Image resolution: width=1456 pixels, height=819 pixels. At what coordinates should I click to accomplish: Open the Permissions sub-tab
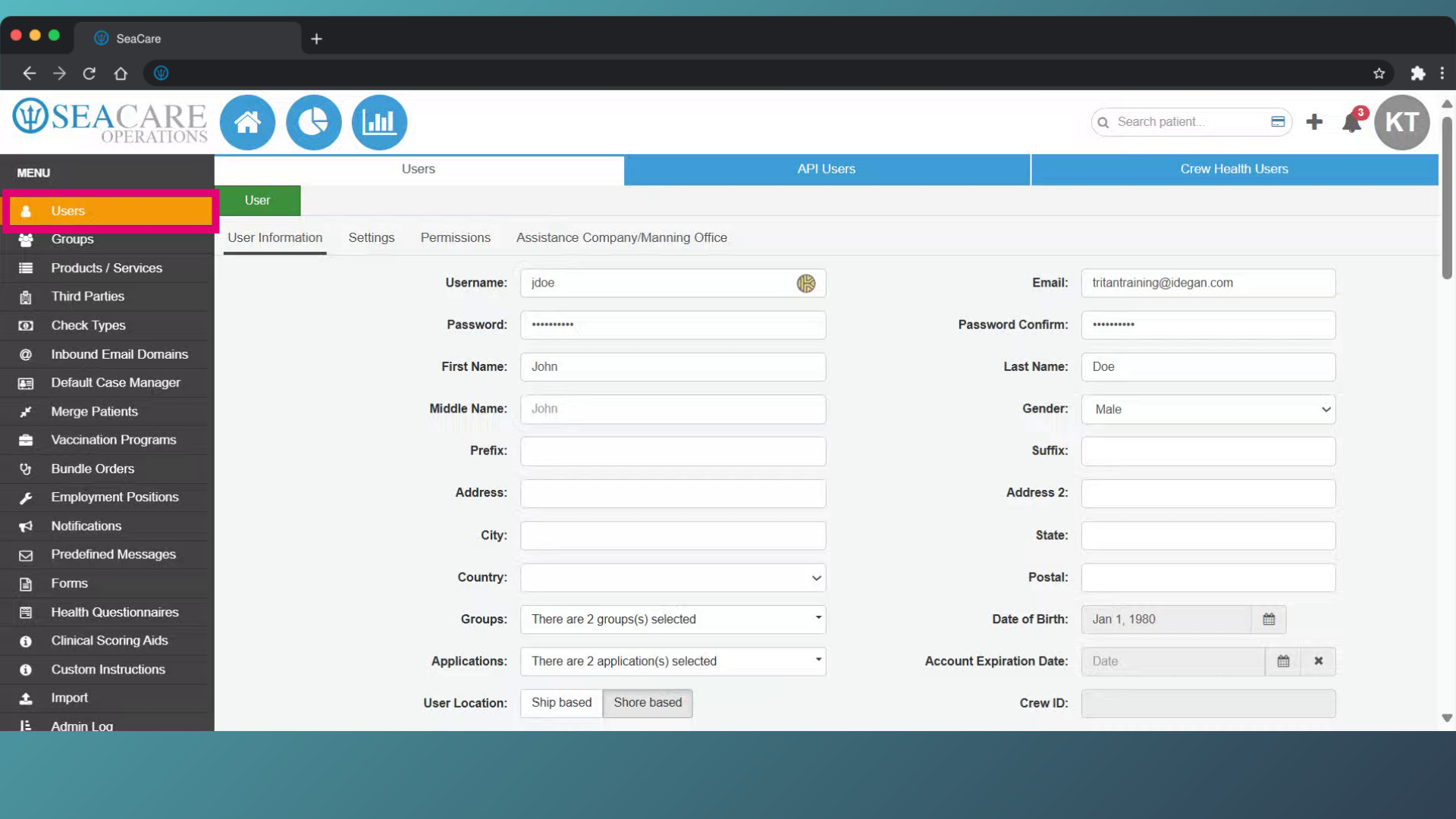pyautogui.click(x=456, y=238)
